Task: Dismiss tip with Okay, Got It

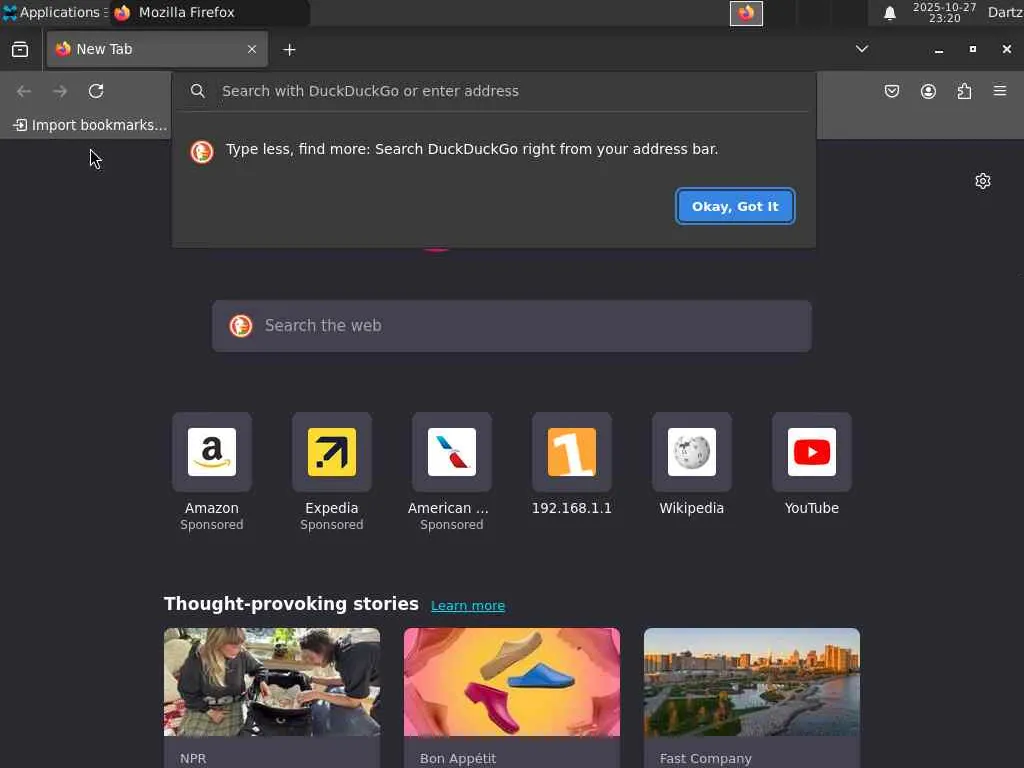Action: pos(735,206)
